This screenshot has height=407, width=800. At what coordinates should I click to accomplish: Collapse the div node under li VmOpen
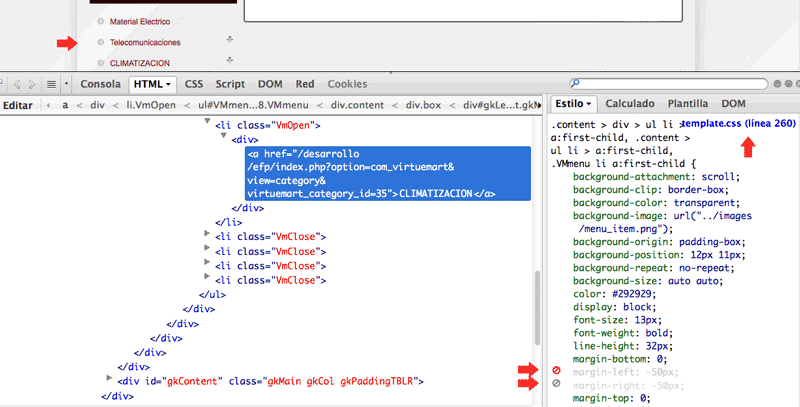click(223, 136)
